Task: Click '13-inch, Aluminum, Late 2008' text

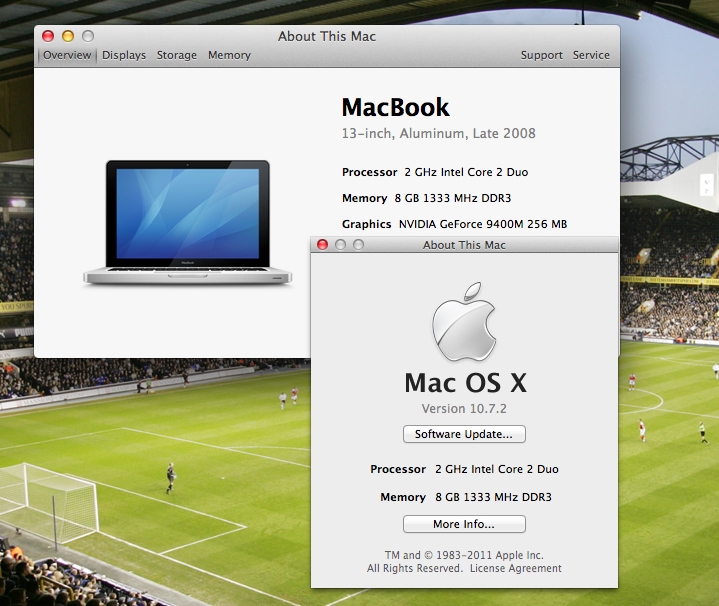Action: click(x=438, y=133)
